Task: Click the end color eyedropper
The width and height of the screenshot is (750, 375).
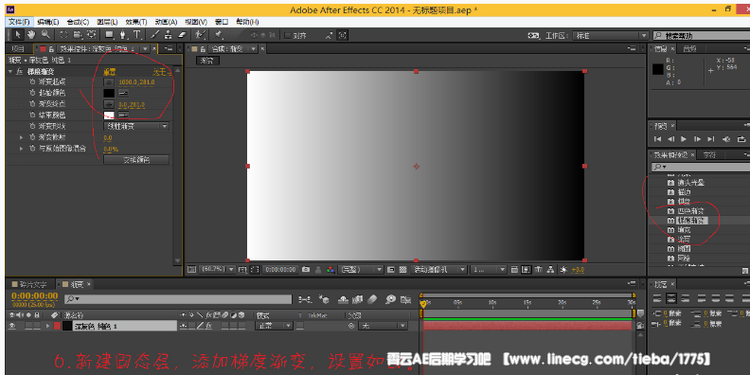Action: tap(123, 115)
